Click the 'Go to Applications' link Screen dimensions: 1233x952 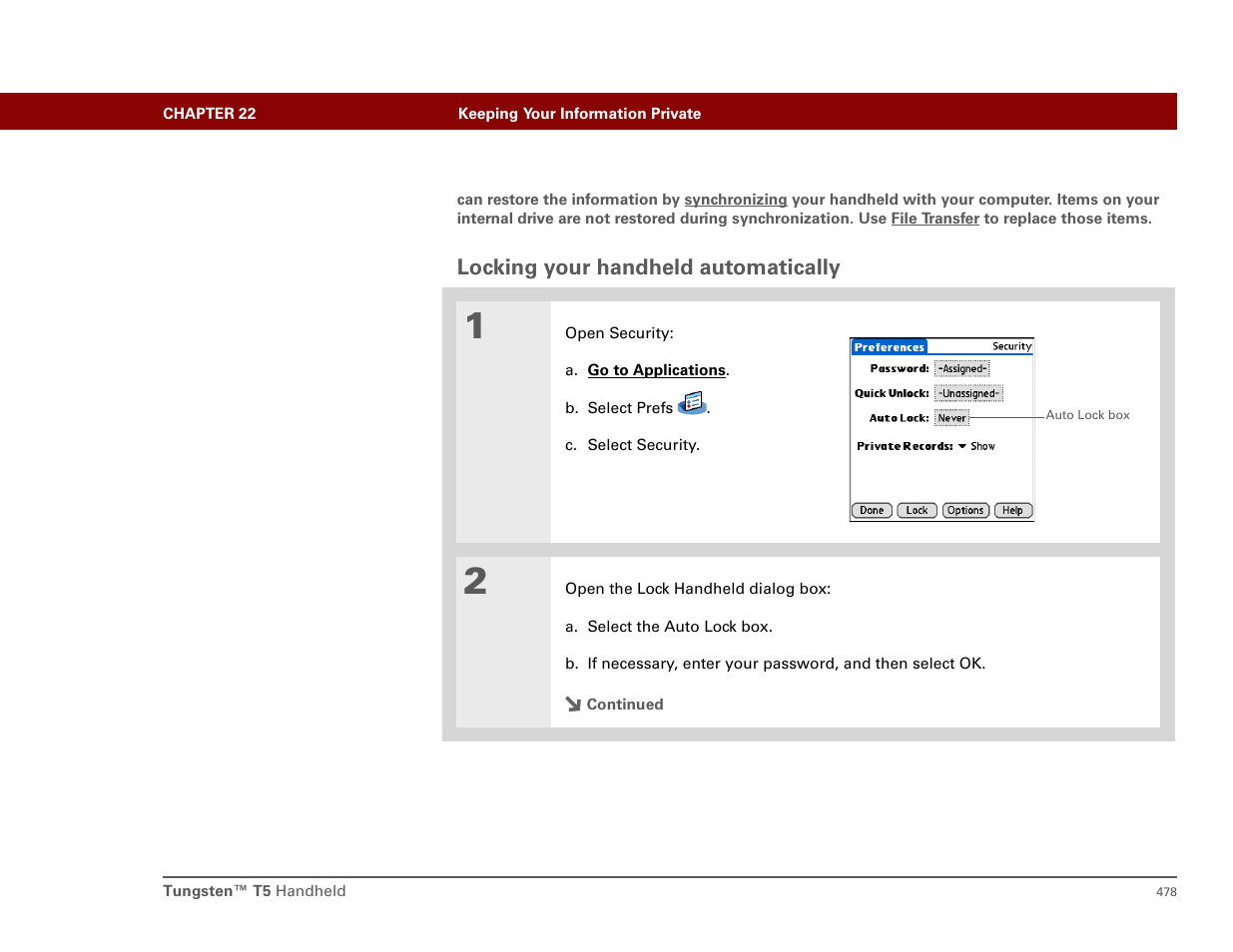pyautogui.click(x=656, y=370)
